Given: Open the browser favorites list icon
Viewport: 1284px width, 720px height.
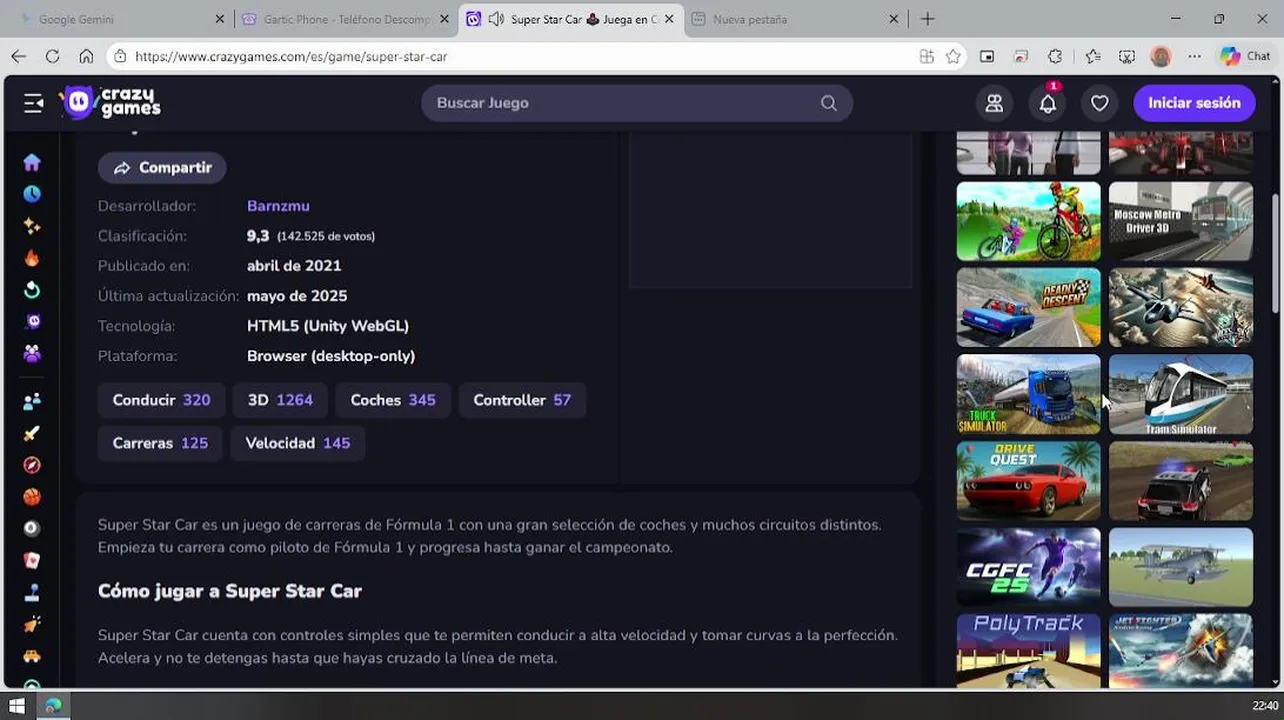Looking at the screenshot, I should pos(1092,57).
